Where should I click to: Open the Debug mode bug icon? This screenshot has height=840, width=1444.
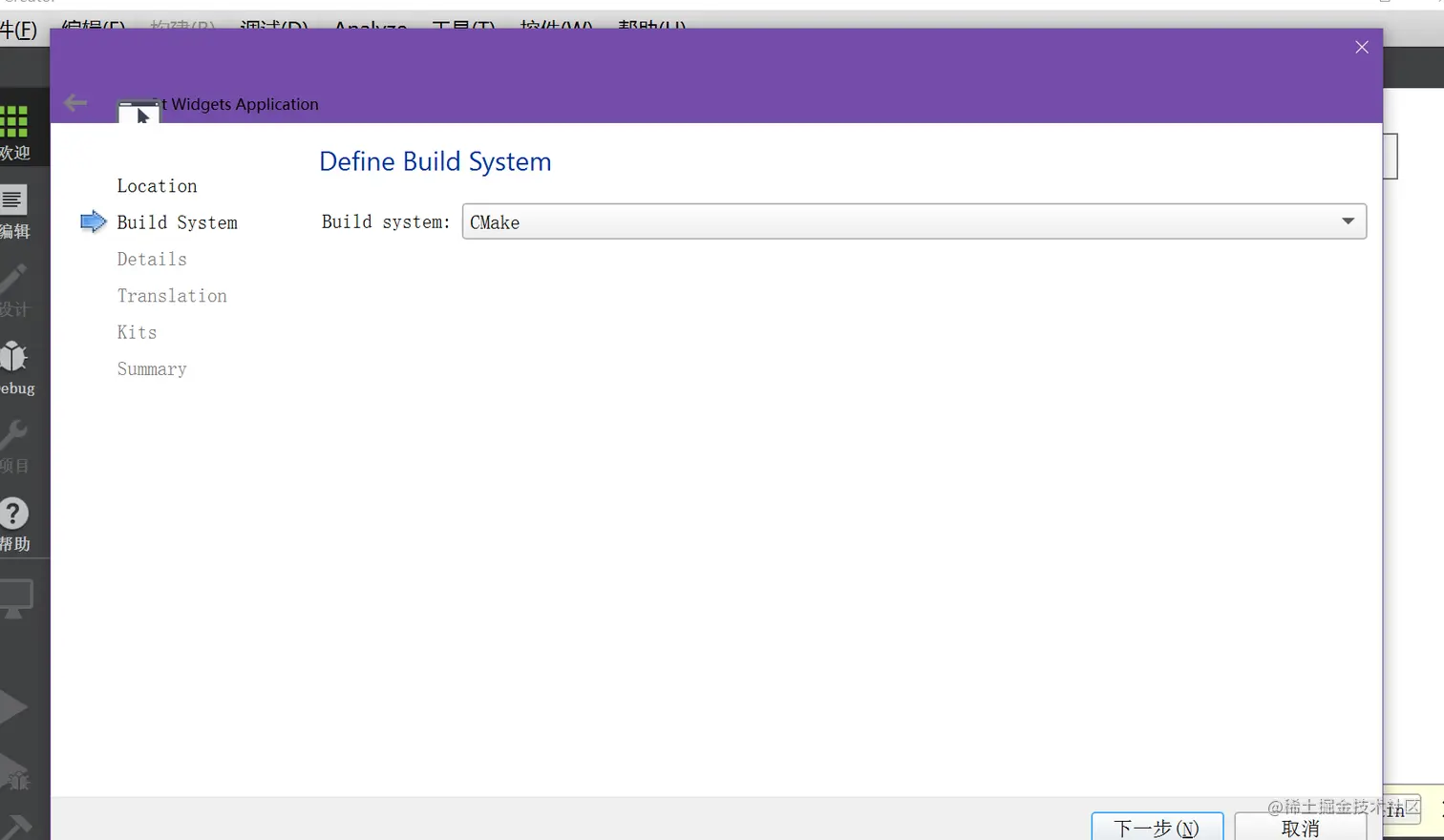[13, 357]
